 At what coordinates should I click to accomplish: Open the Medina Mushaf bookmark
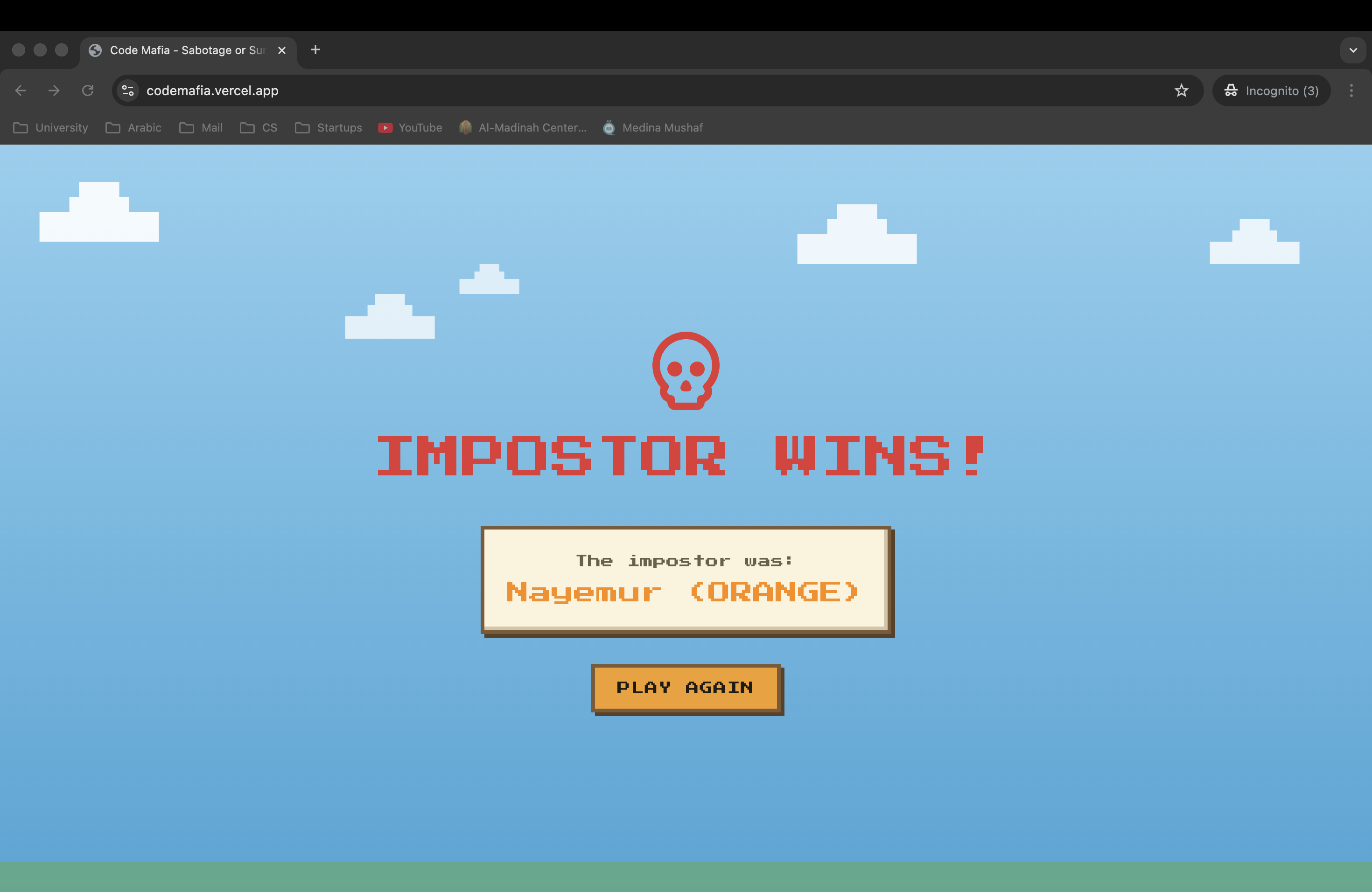652,127
